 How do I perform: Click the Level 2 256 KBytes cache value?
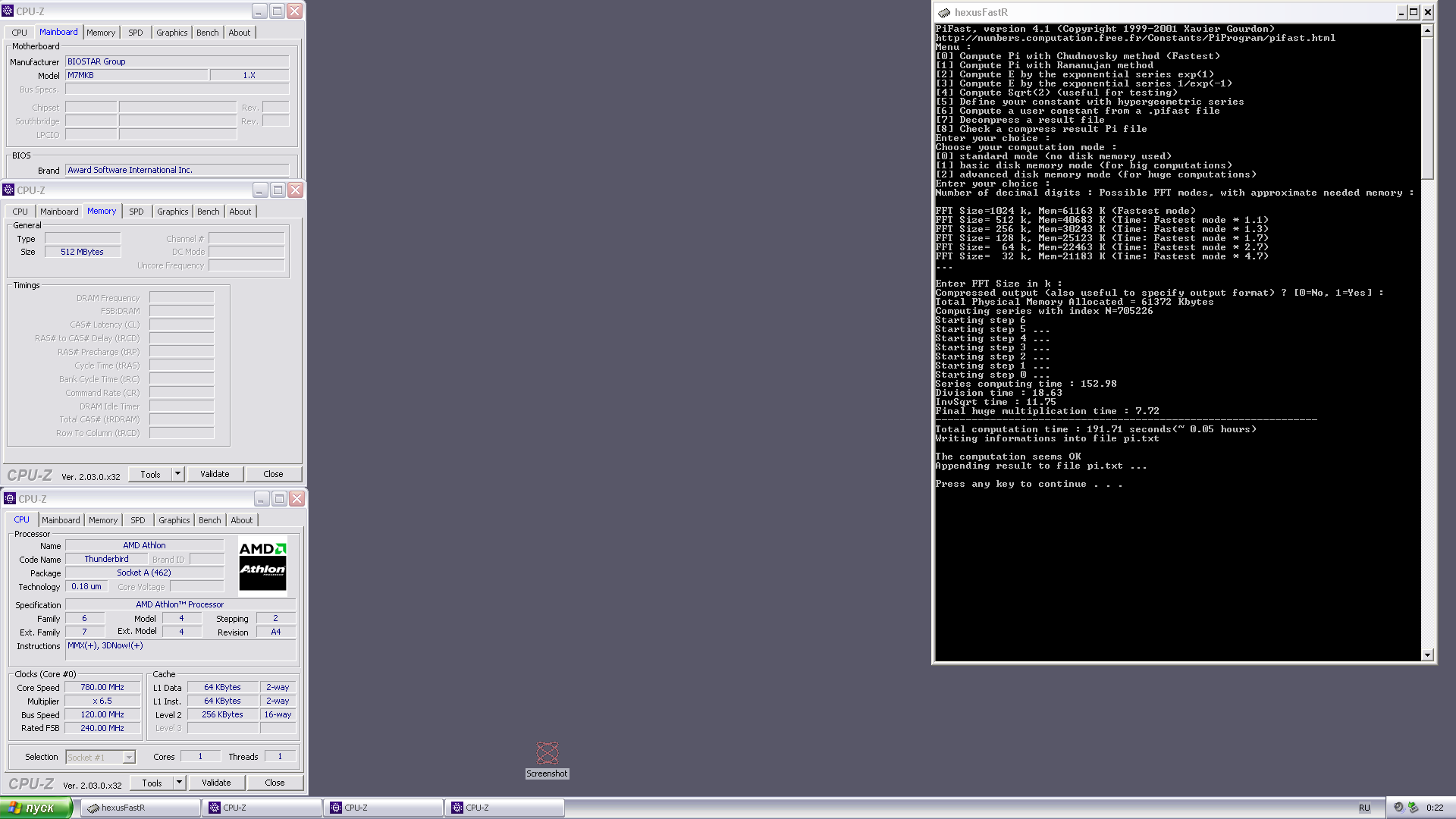222,714
